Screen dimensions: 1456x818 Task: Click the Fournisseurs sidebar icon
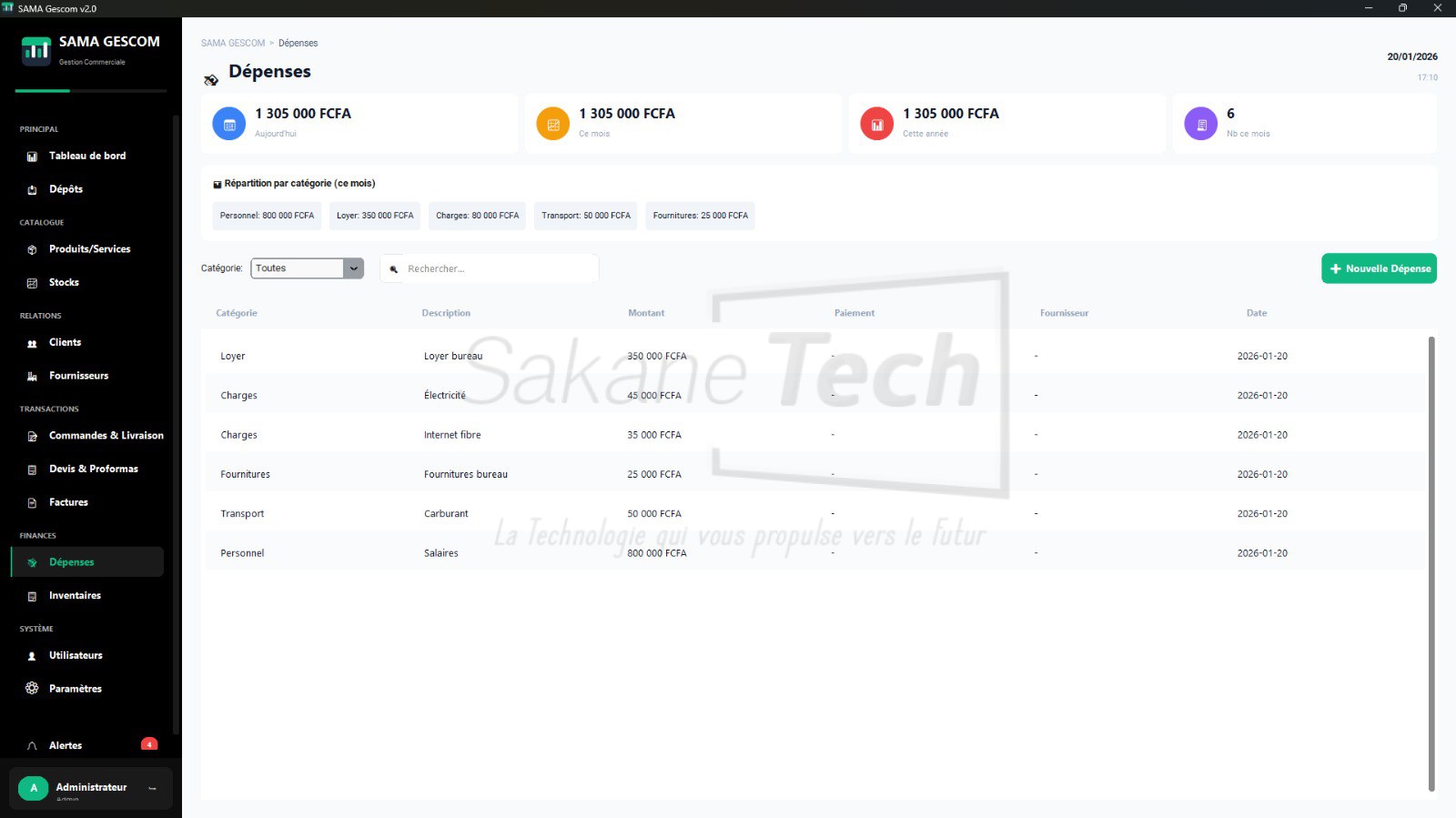32,376
